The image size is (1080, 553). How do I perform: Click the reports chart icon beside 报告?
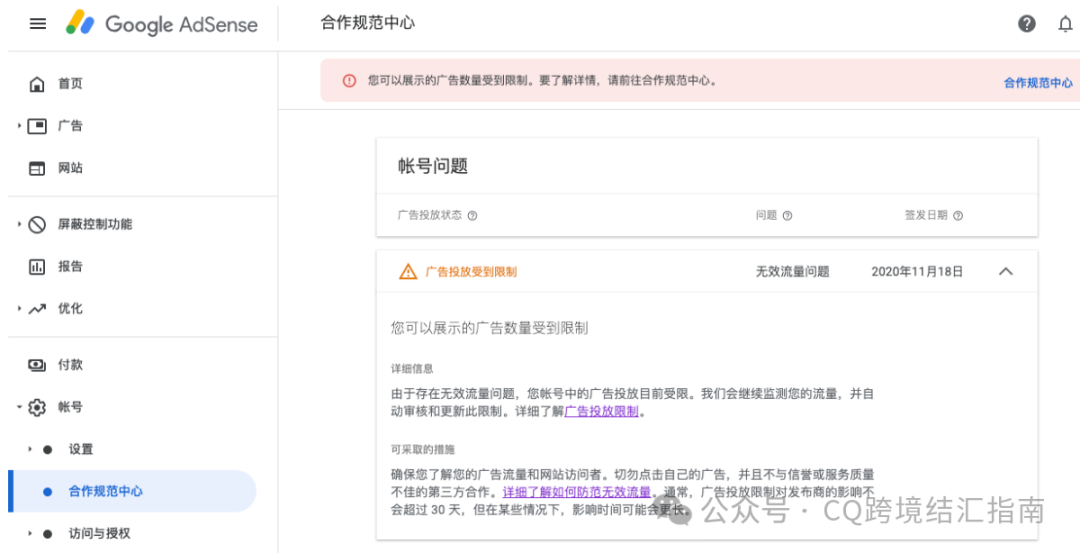37,267
